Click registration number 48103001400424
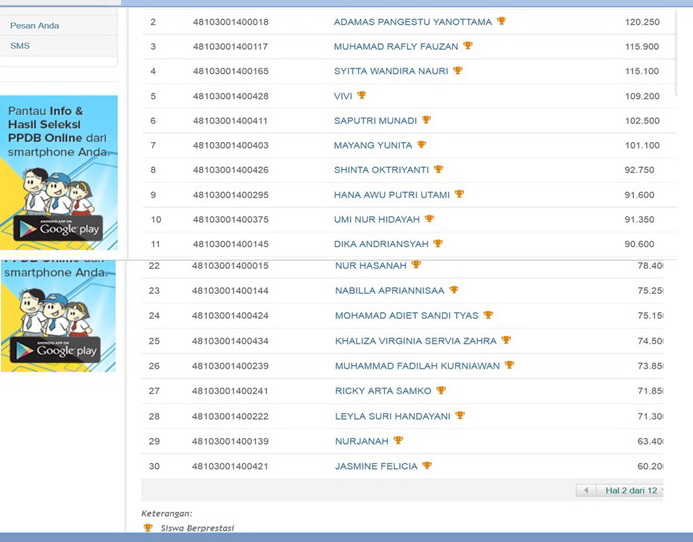Viewport: 693px width, 542px height. [230, 316]
